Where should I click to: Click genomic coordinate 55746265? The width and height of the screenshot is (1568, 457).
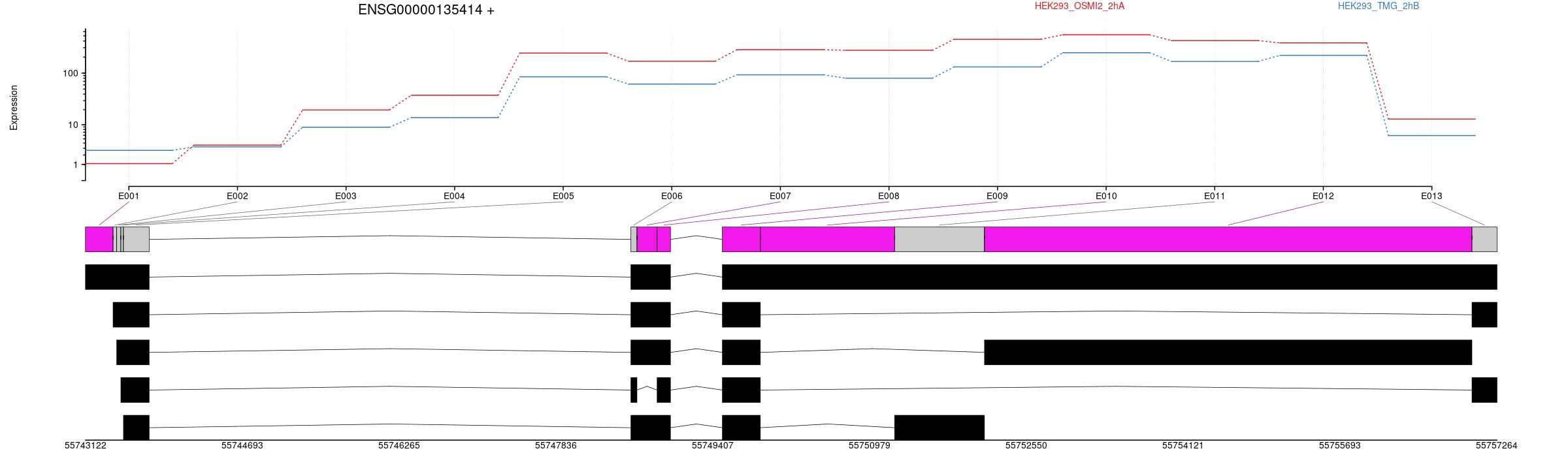coord(399,446)
